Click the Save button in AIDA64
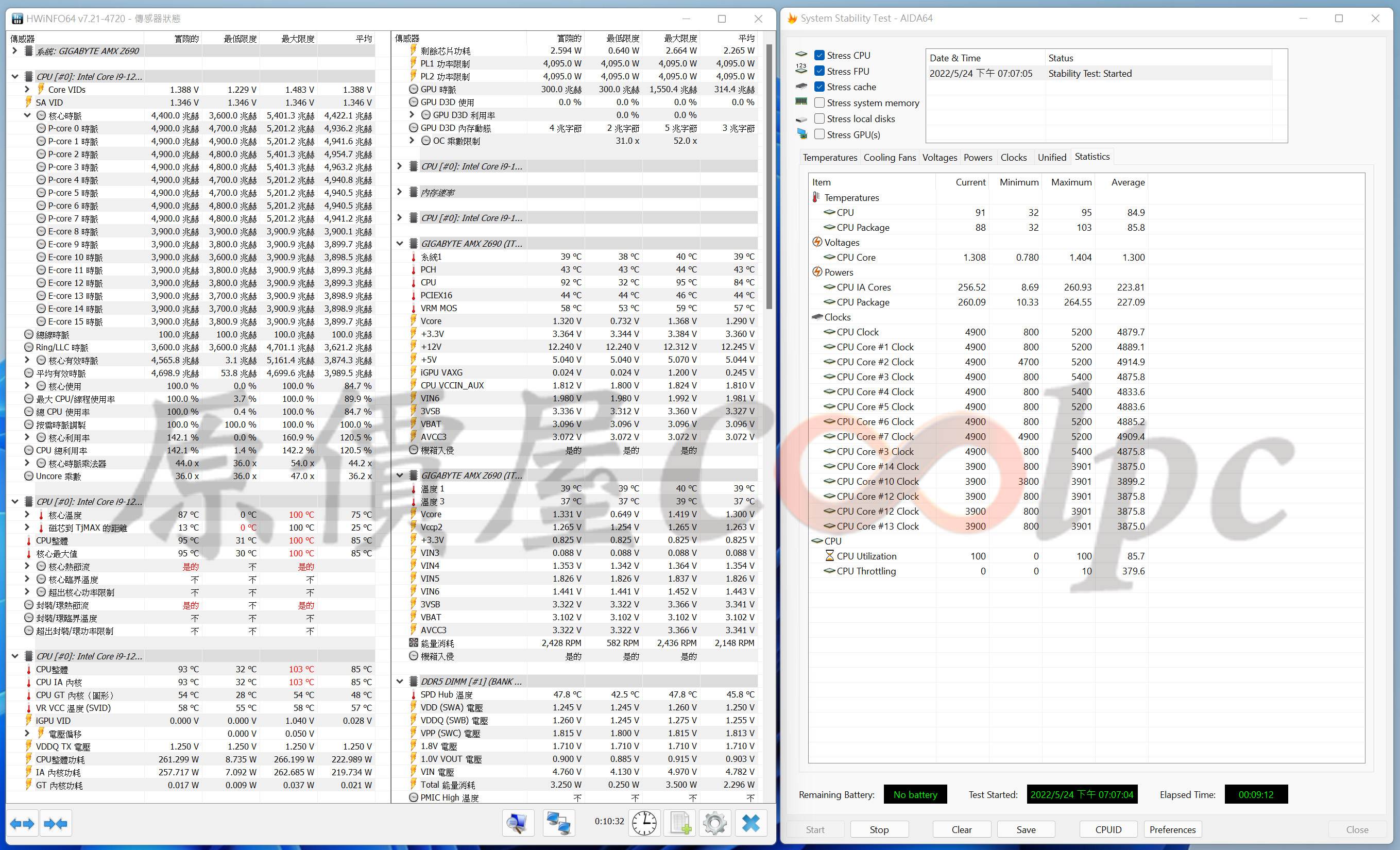 point(1026,829)
